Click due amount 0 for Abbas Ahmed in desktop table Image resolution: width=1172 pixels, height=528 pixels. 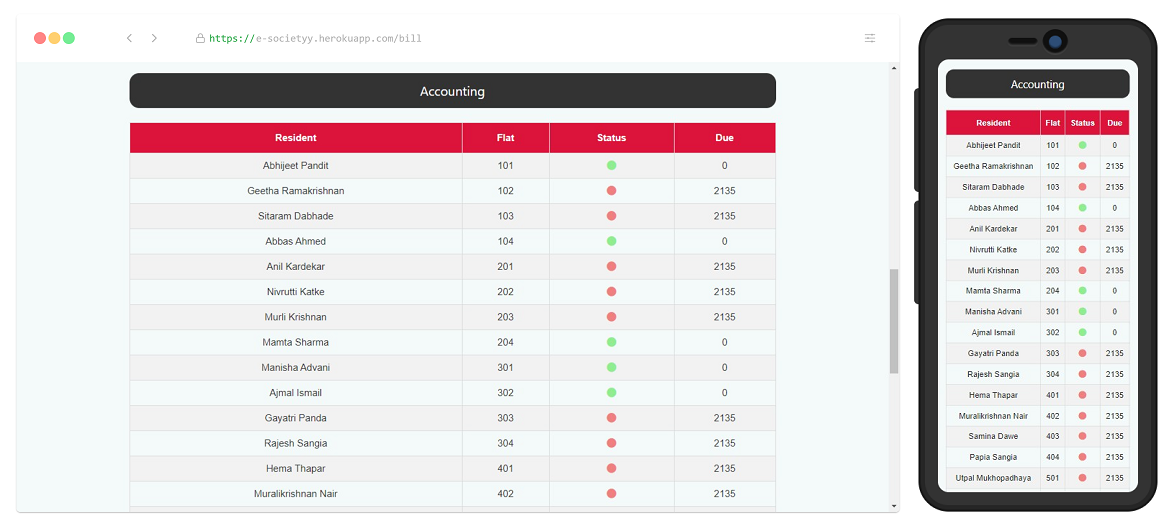[724, 241]
